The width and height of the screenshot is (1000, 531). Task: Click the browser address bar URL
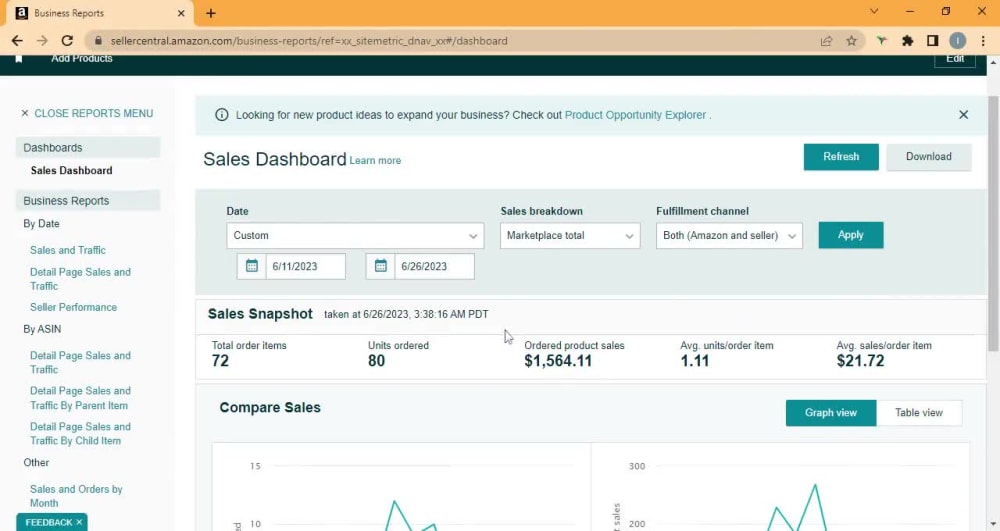click(x=309, y=41)
